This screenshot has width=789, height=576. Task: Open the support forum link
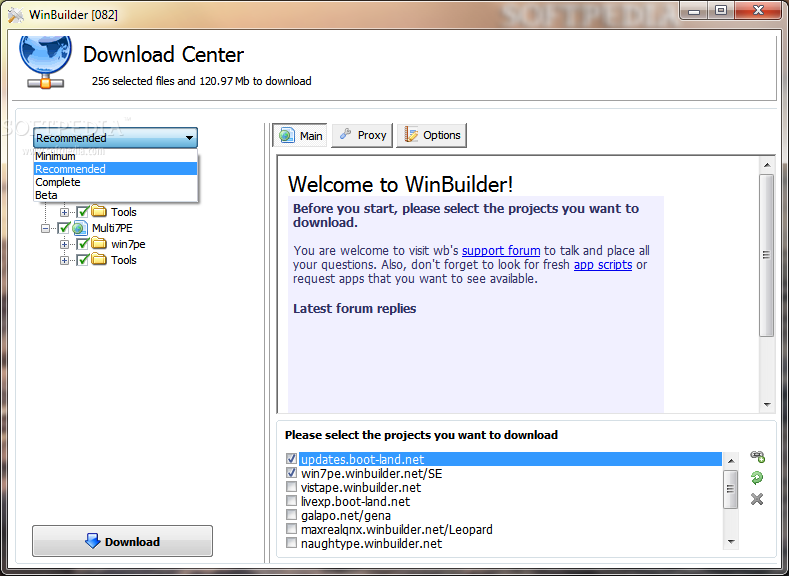pos(501,251)
